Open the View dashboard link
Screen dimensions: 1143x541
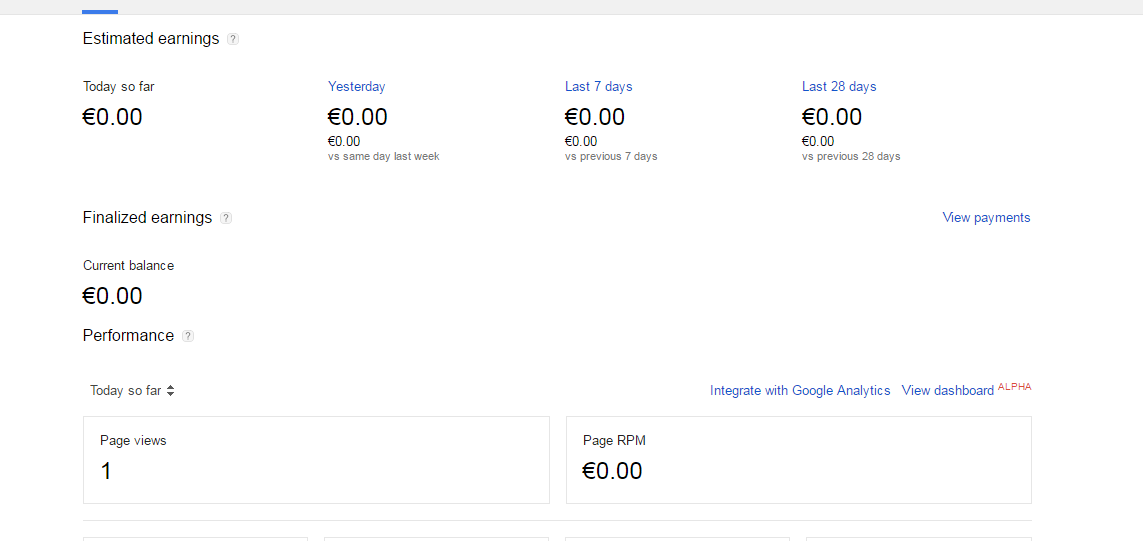point(947,391)
